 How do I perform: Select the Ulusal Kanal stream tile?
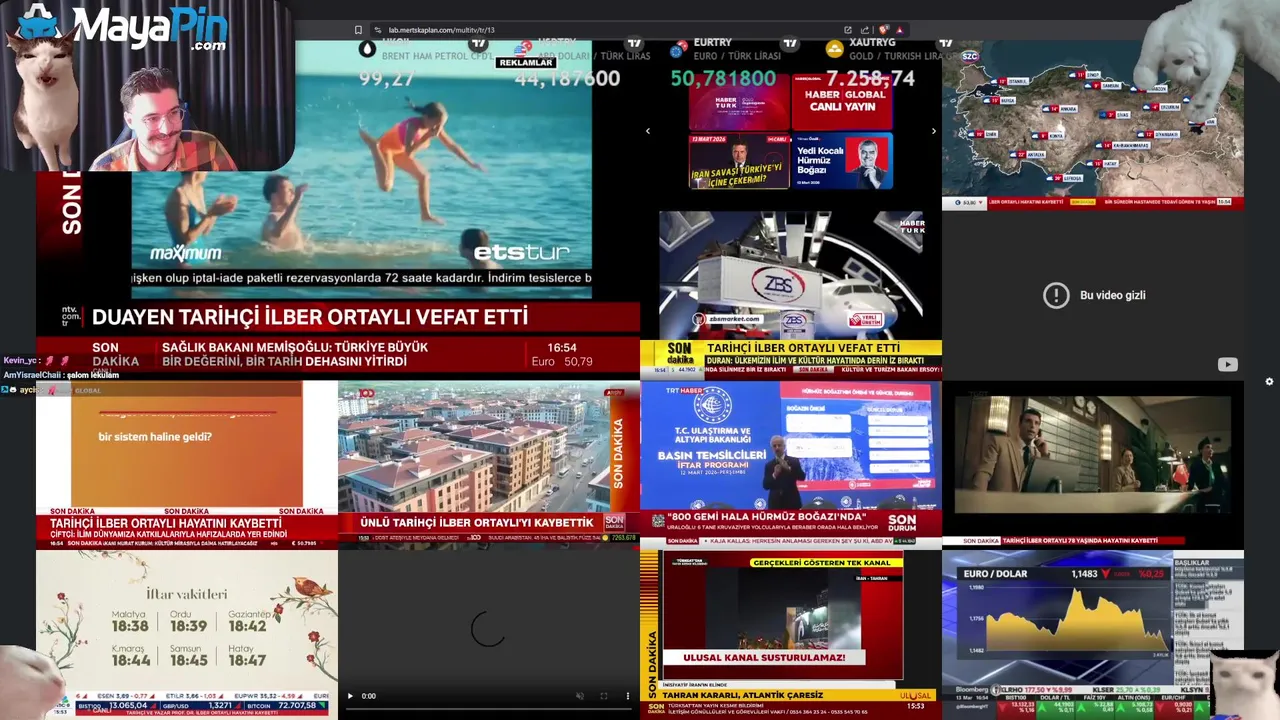click(x=791, y=634)
